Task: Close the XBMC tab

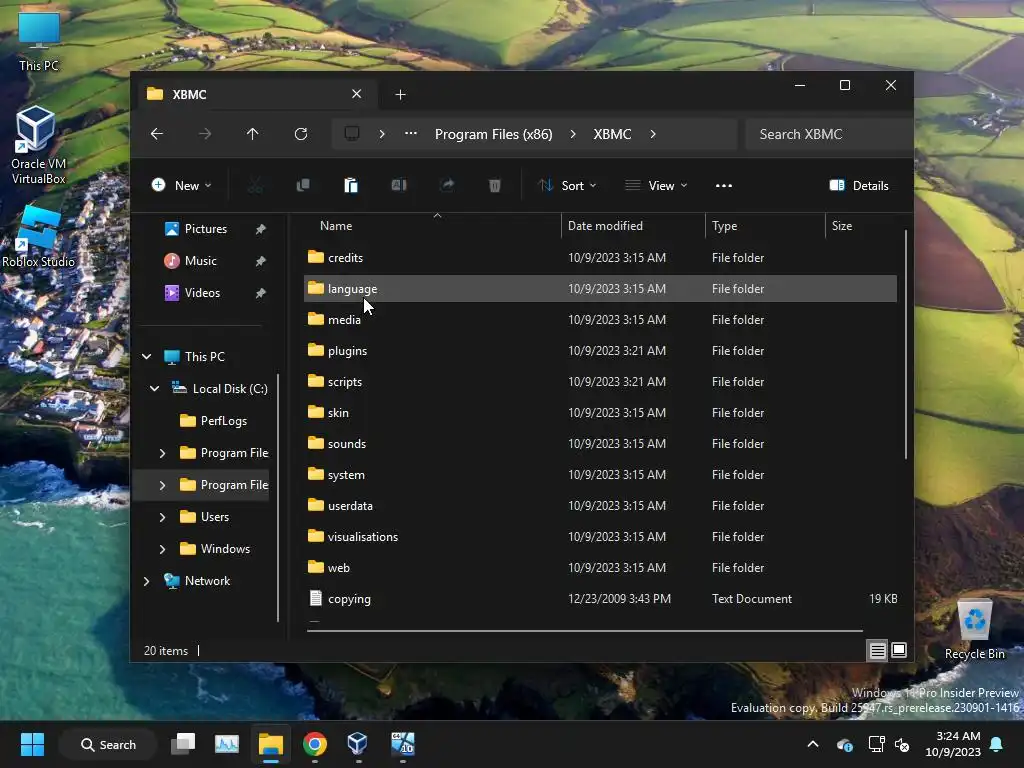Action: click(357, 94)
